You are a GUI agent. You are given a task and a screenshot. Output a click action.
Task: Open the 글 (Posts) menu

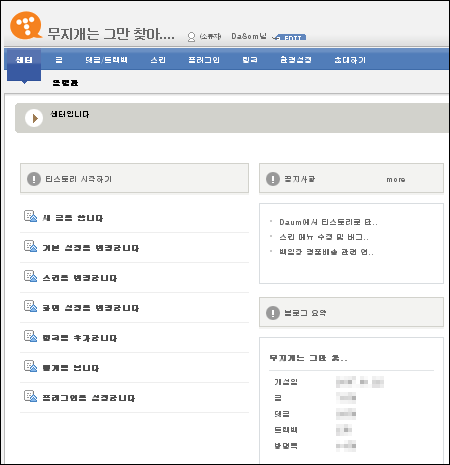[x=59, y=60]
